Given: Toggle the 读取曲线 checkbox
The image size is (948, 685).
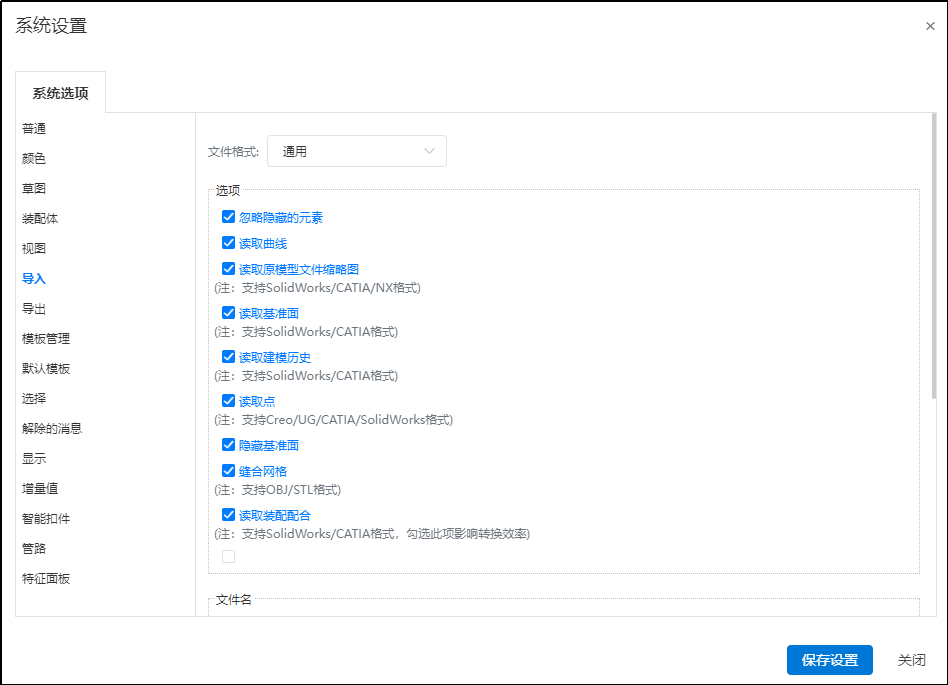Looking at the screenshot, I should pyautogui.click(x=228, y=243).
